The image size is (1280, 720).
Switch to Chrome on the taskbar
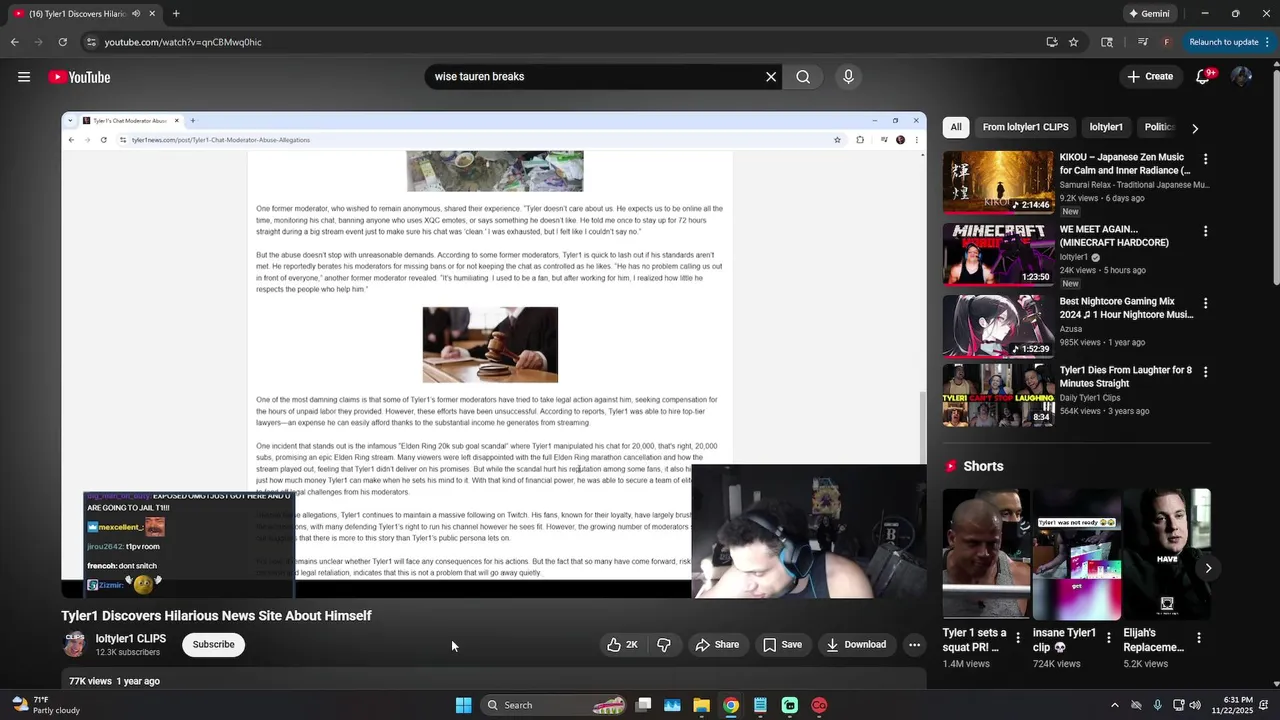coord(731,705)
